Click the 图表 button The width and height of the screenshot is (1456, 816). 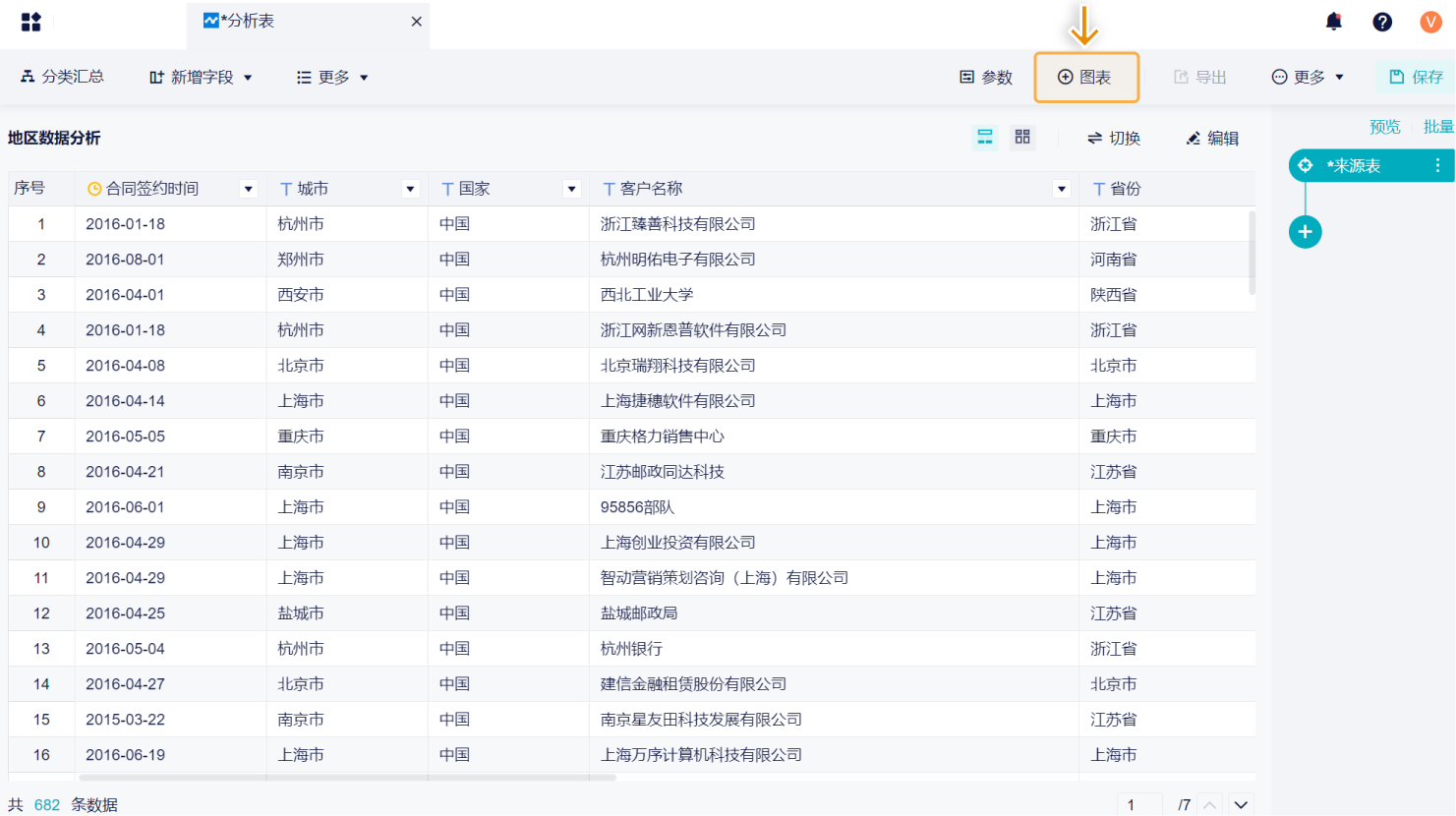tap(1086, 77)
